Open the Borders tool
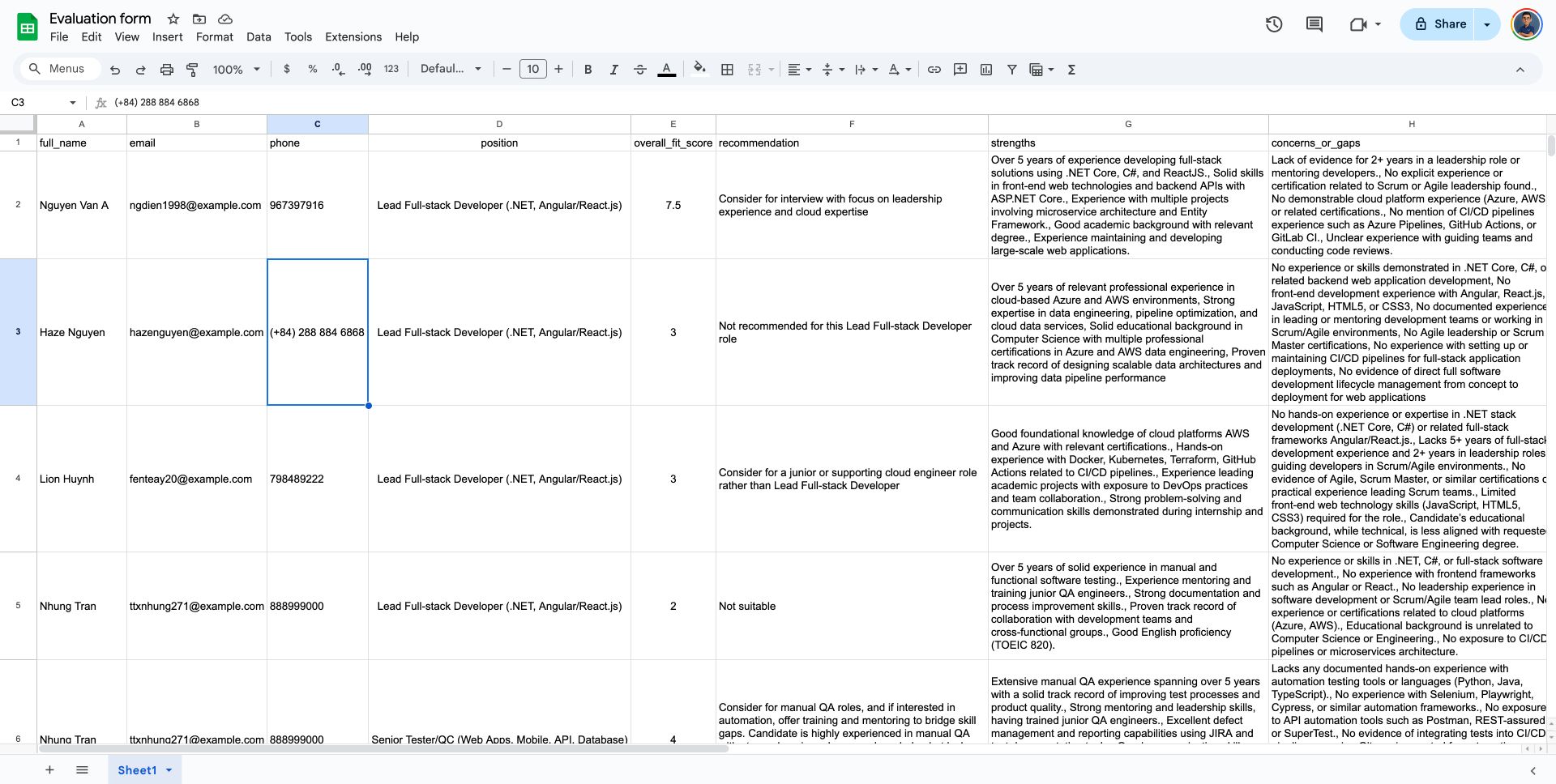Image resolution: width=1556 pixels, height=784 pixels. pyautogui.click(x=727, y=70)
